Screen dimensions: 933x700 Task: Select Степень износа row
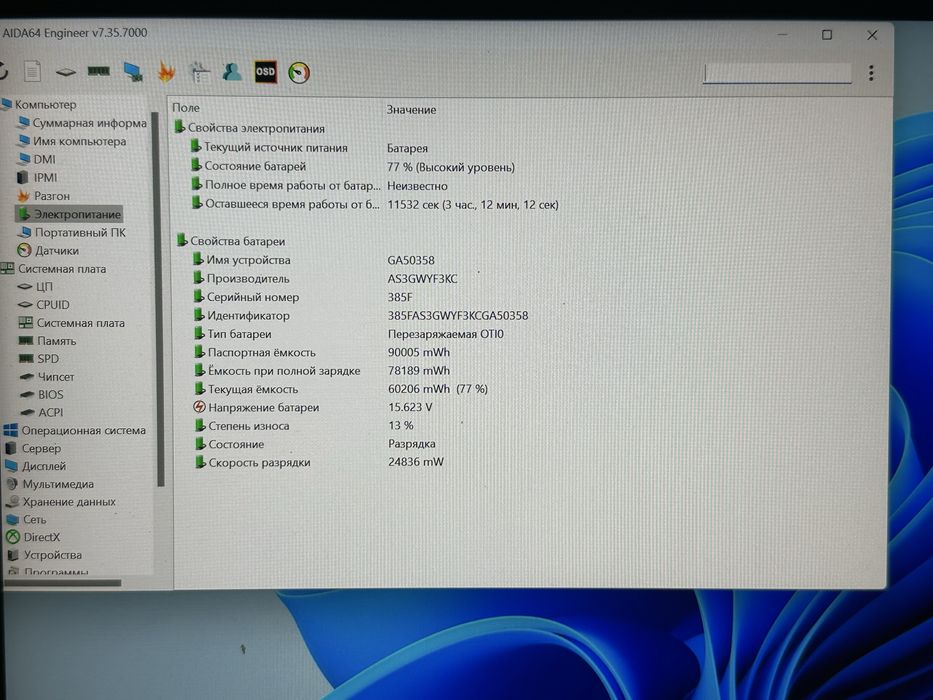click(305, 426)
